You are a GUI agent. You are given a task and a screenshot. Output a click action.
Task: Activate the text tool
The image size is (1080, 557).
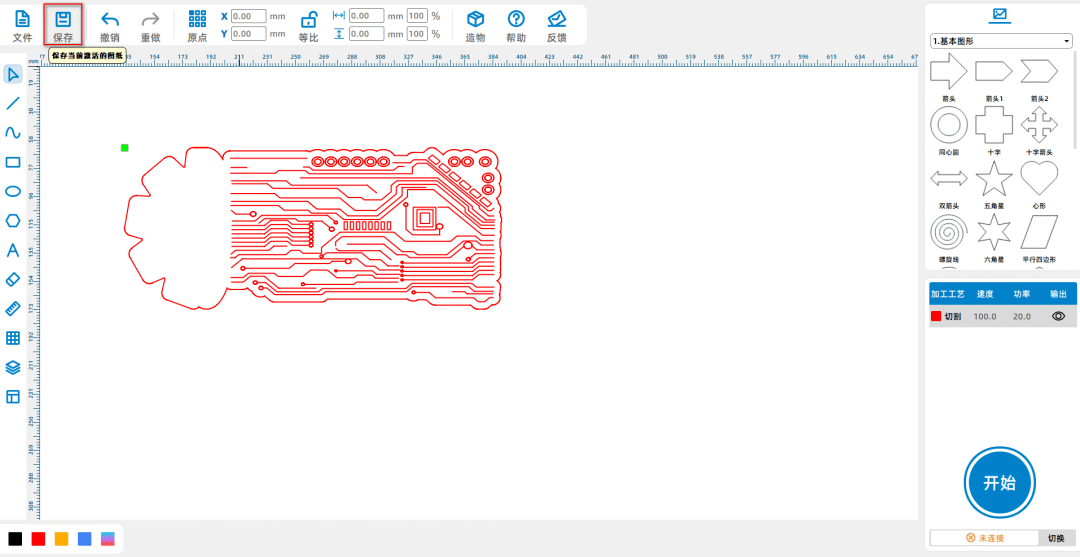13,250
